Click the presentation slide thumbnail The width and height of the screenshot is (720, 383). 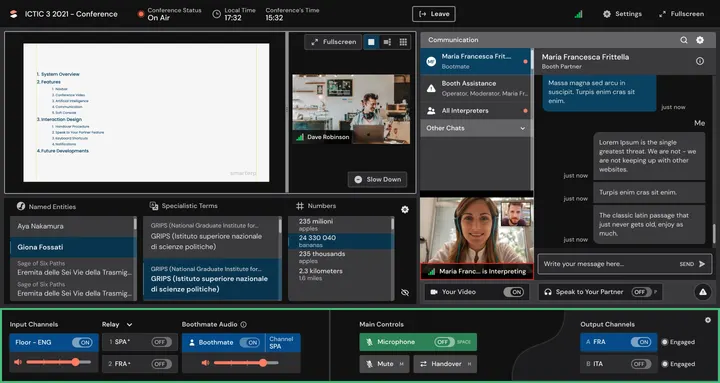[x=146, y=113]
